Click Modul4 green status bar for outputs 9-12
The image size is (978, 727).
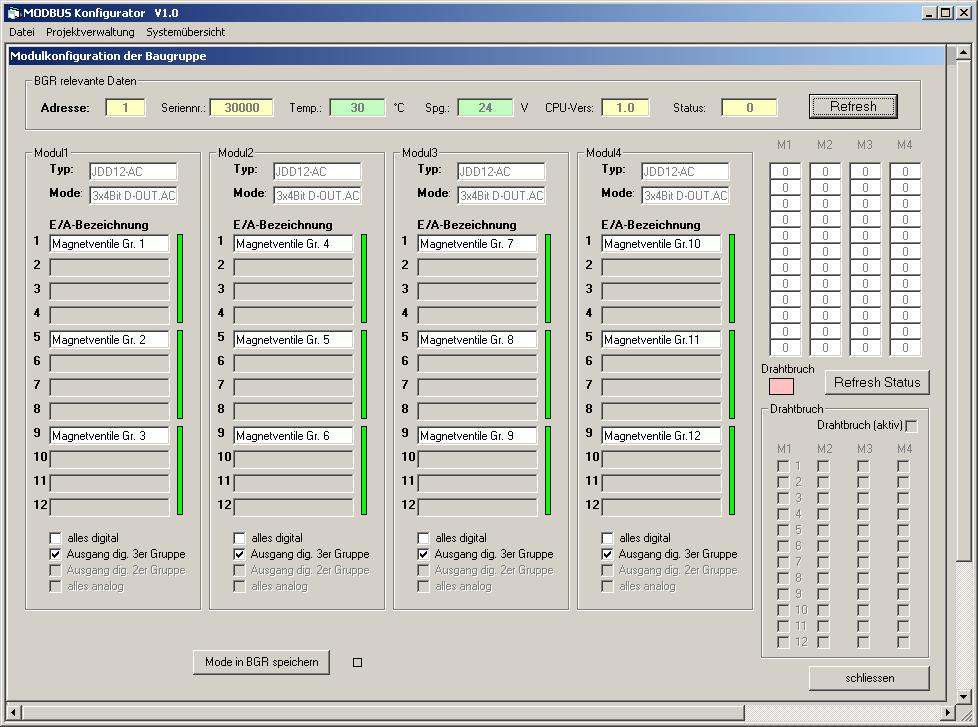click(x=732, y=470)
